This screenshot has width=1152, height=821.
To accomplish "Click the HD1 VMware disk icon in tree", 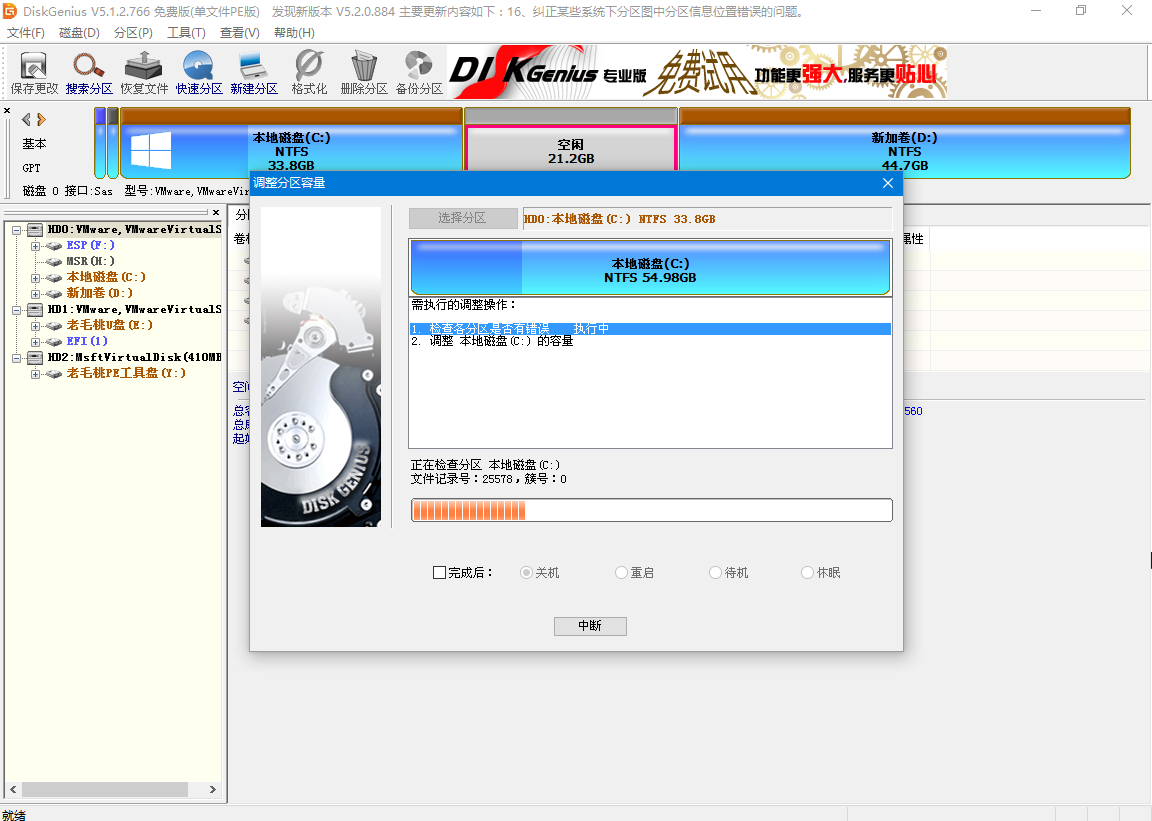I will [x=35, y=309].
